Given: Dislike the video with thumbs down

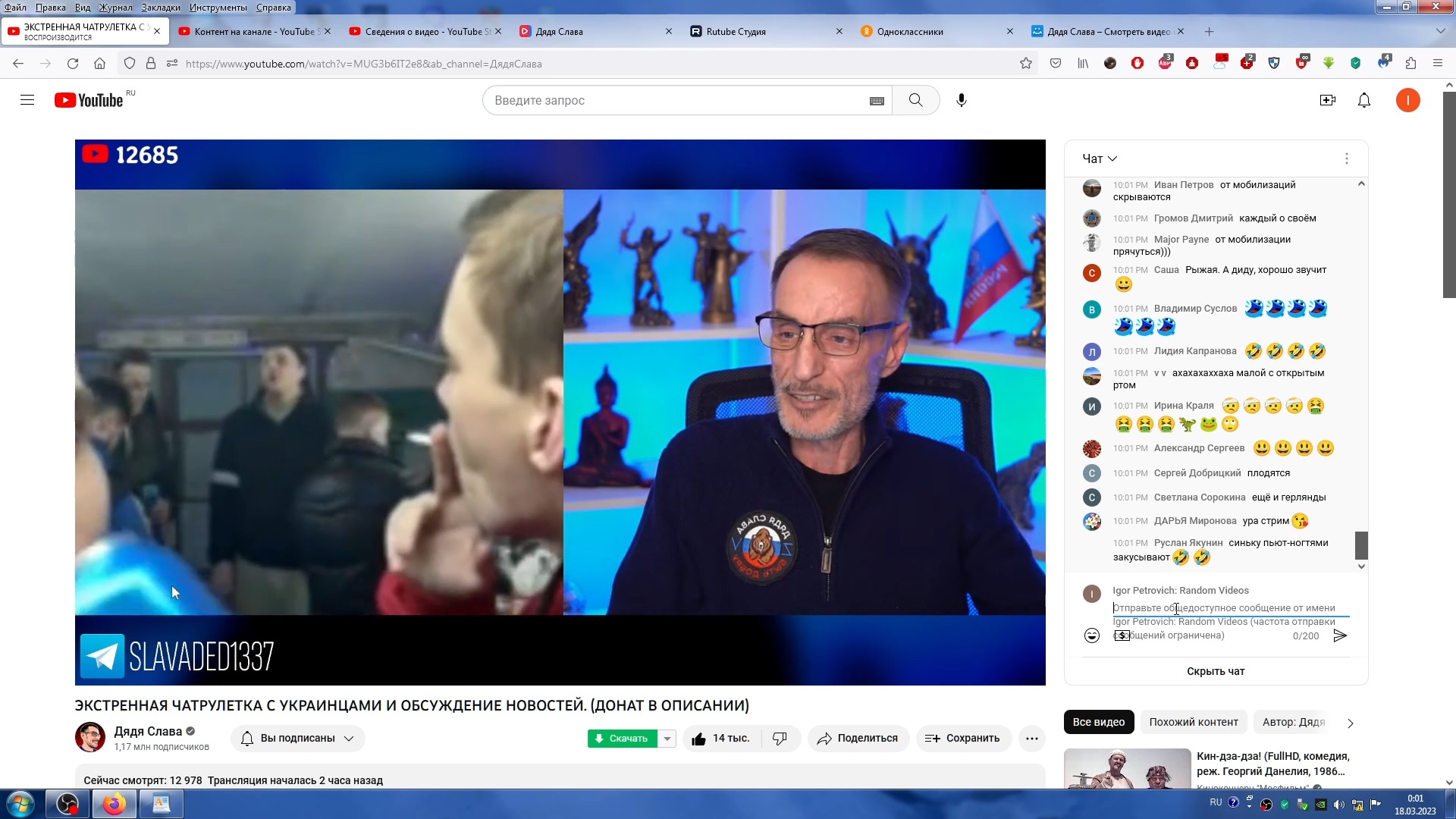Looking at the screenshot, I should click(780, 738).
